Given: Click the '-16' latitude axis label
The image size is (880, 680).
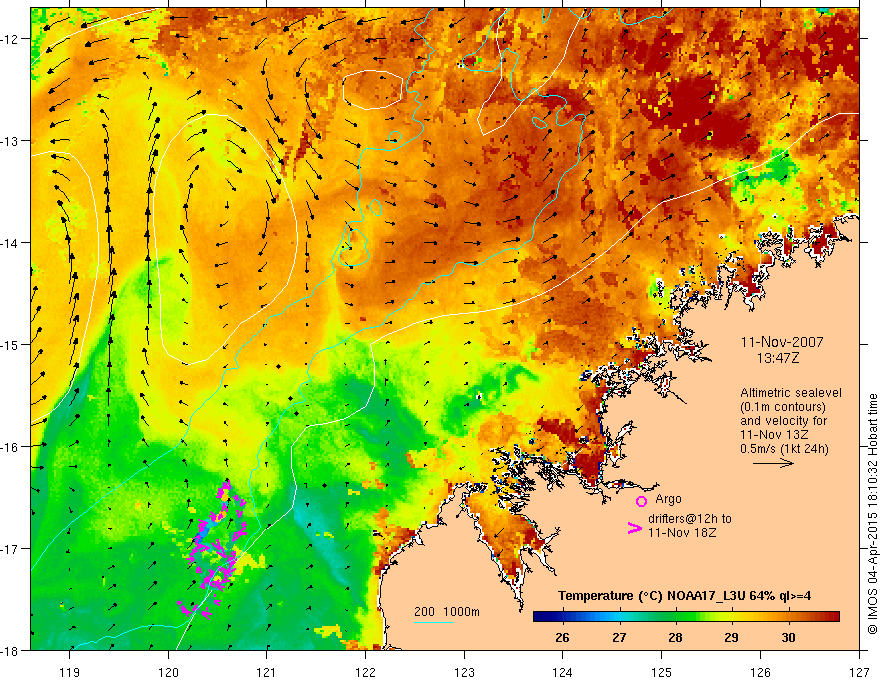Looking at the screenshot, I should [11, 447].
